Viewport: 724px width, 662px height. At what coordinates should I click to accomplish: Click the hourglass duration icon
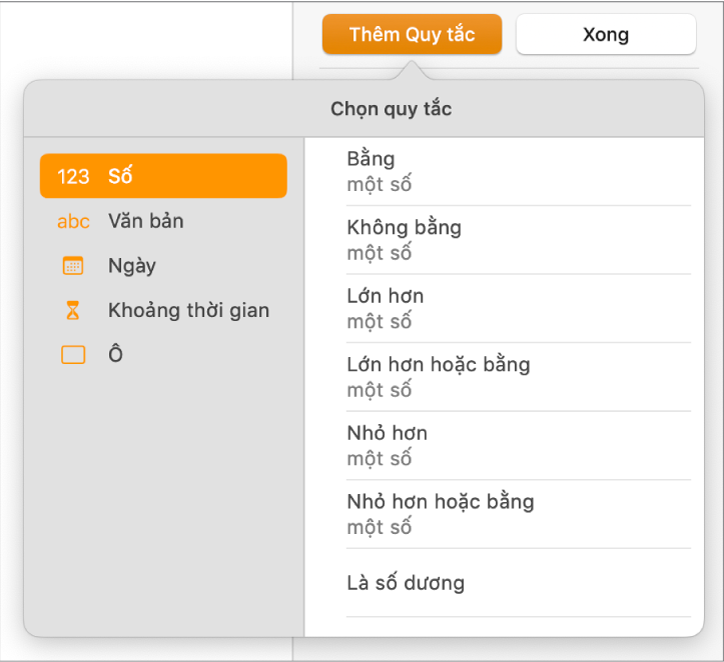[x=73, y=311]
